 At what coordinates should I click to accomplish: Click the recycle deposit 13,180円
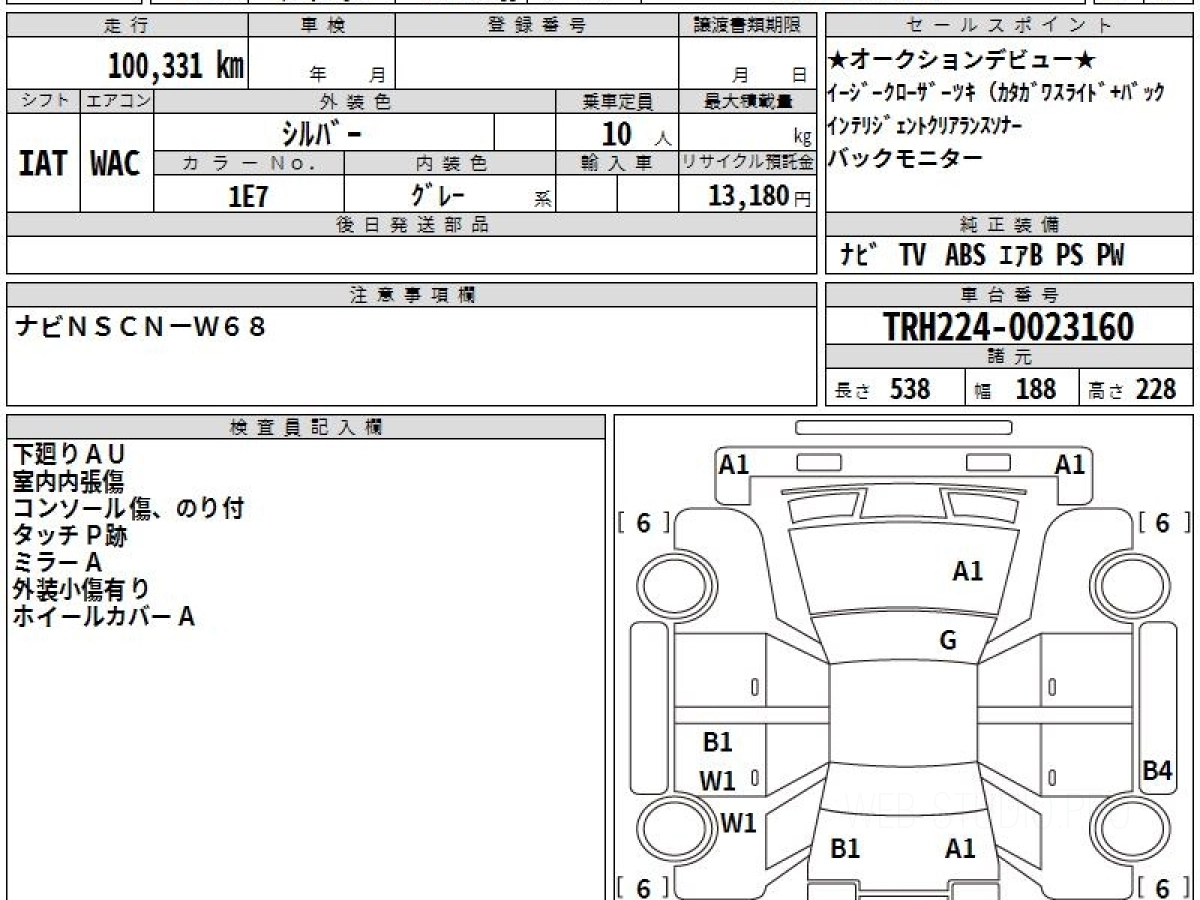click(x=759, y=196)
